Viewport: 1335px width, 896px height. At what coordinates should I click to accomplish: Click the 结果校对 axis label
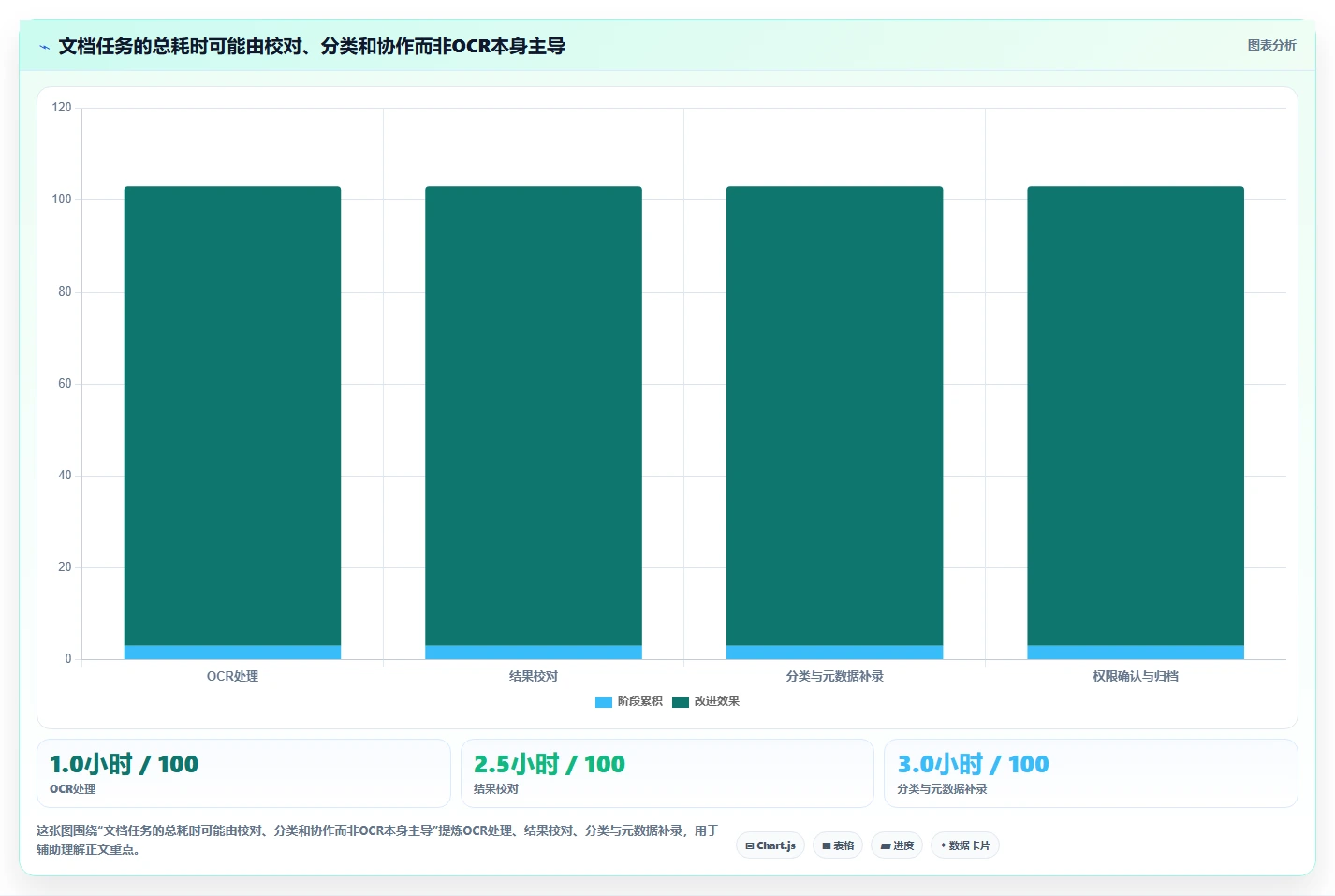coord(534,676)
